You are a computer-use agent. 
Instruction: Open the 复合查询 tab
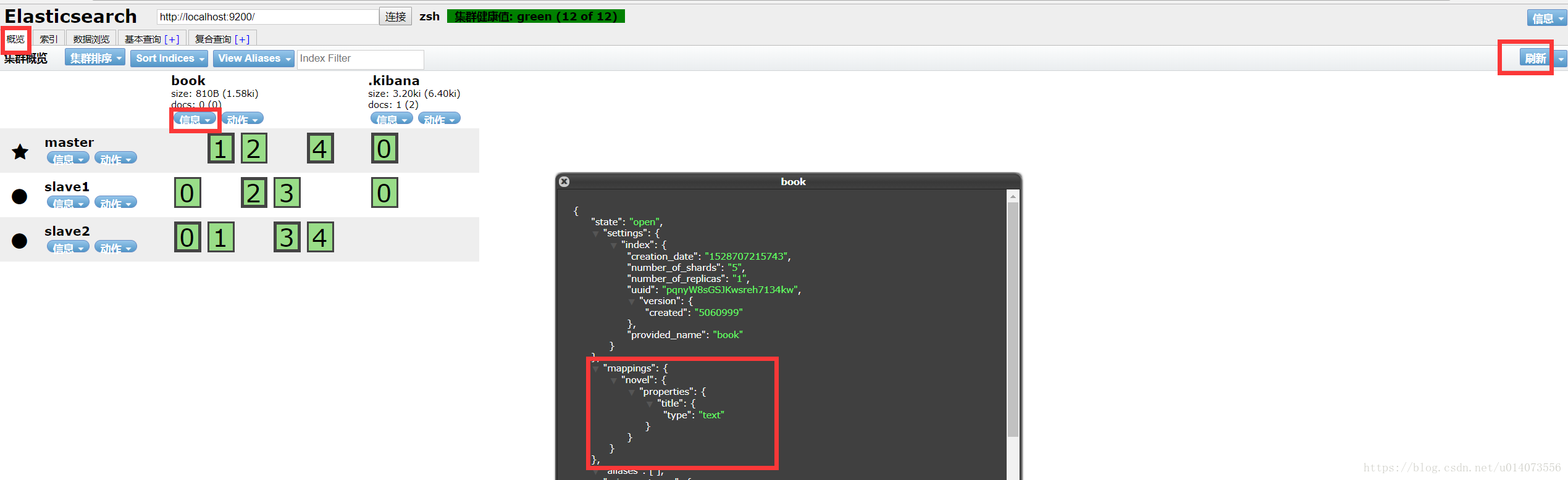tap(213, 39)
